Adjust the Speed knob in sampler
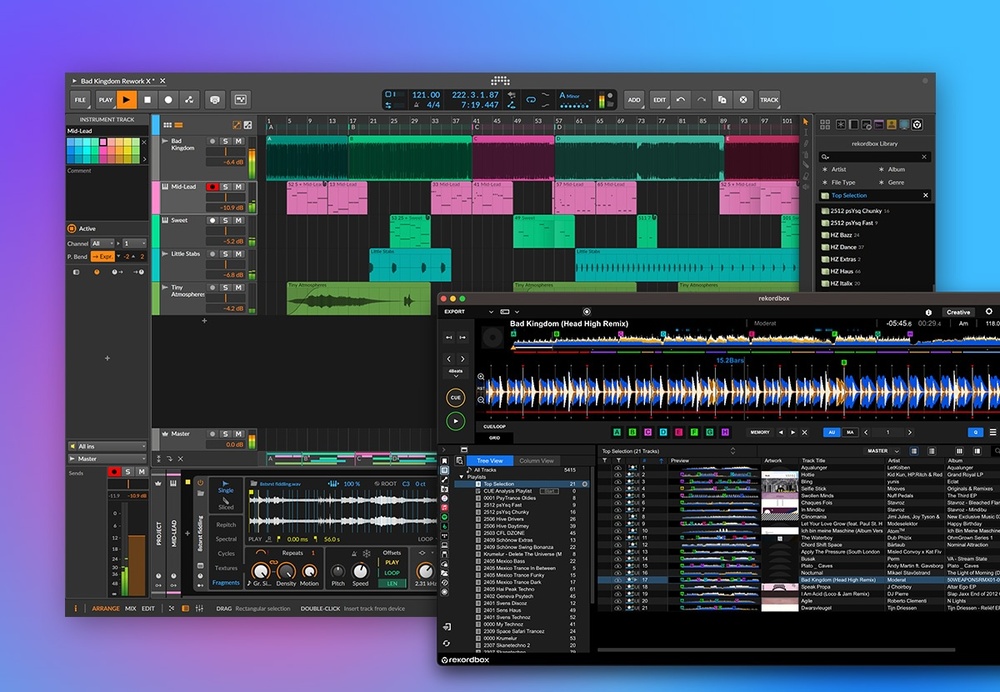Viewport: 1000px width, 692px height. [x=360, y=571]
